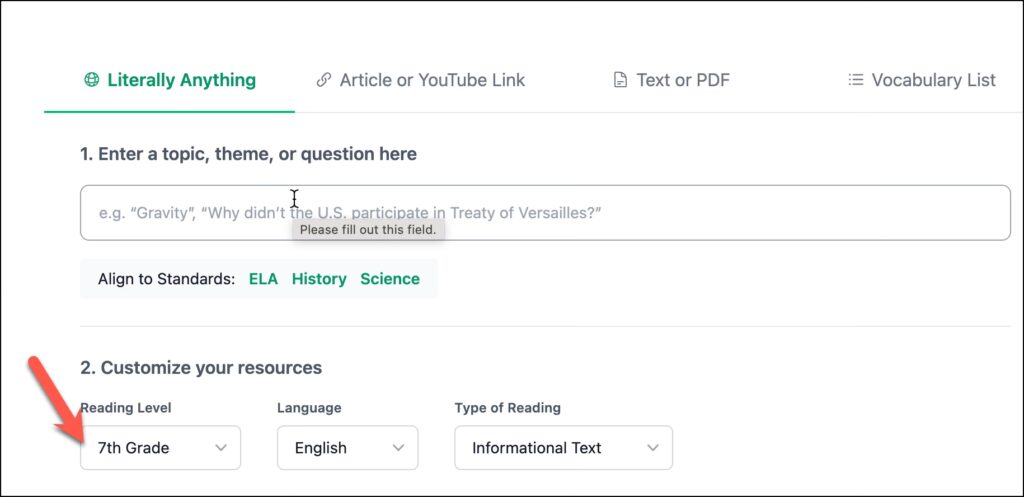This screenshot has width=1024, height=497.
Task: Click the chevron in the 7th Grade selector
Action: click(221, 448)
